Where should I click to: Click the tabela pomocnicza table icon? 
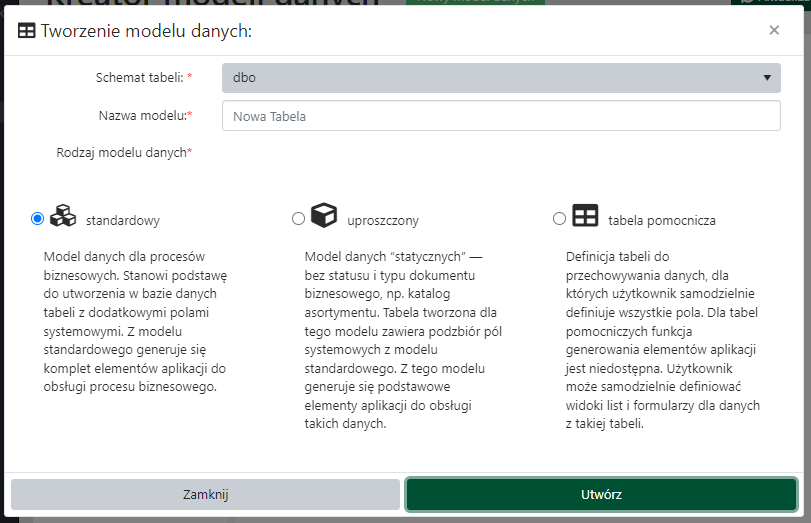585,215
